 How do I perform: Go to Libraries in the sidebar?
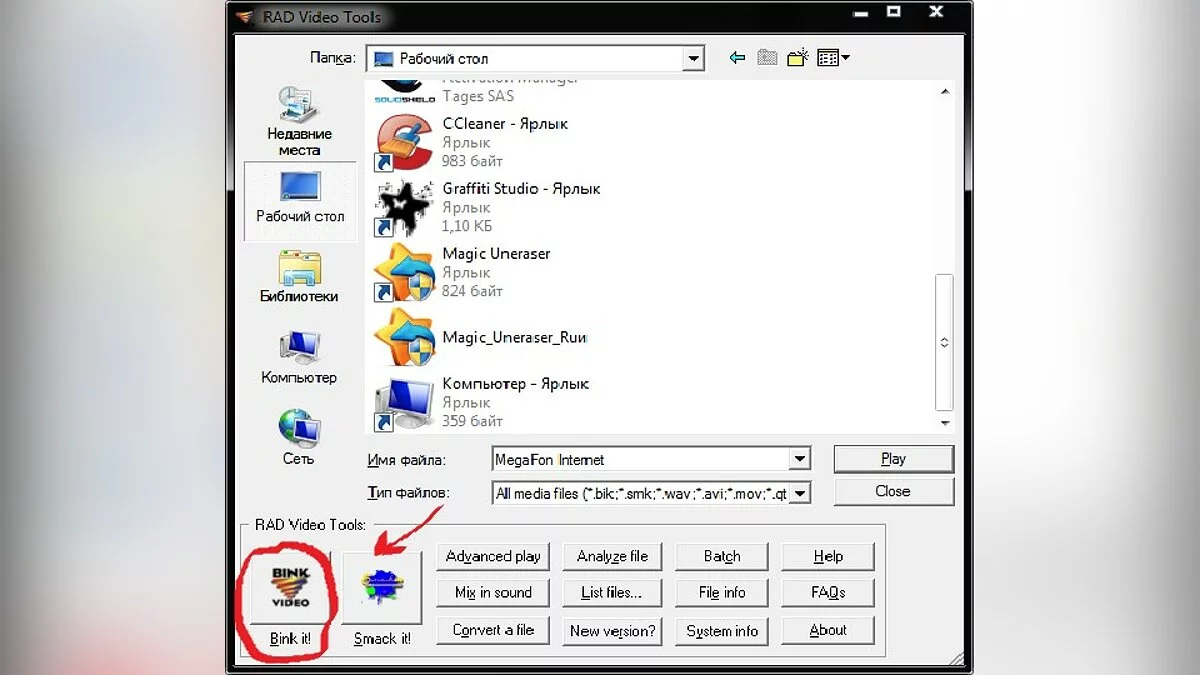(299, 277)
